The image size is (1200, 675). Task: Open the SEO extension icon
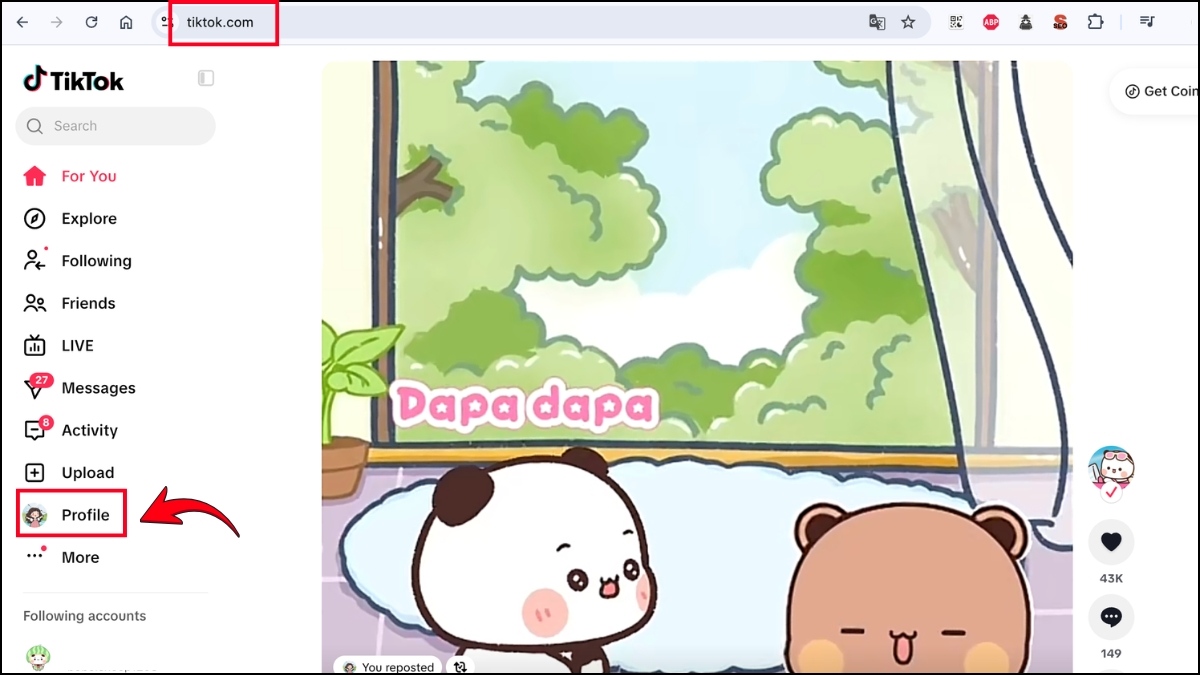pyautogui.click(x=1060, y=22)
